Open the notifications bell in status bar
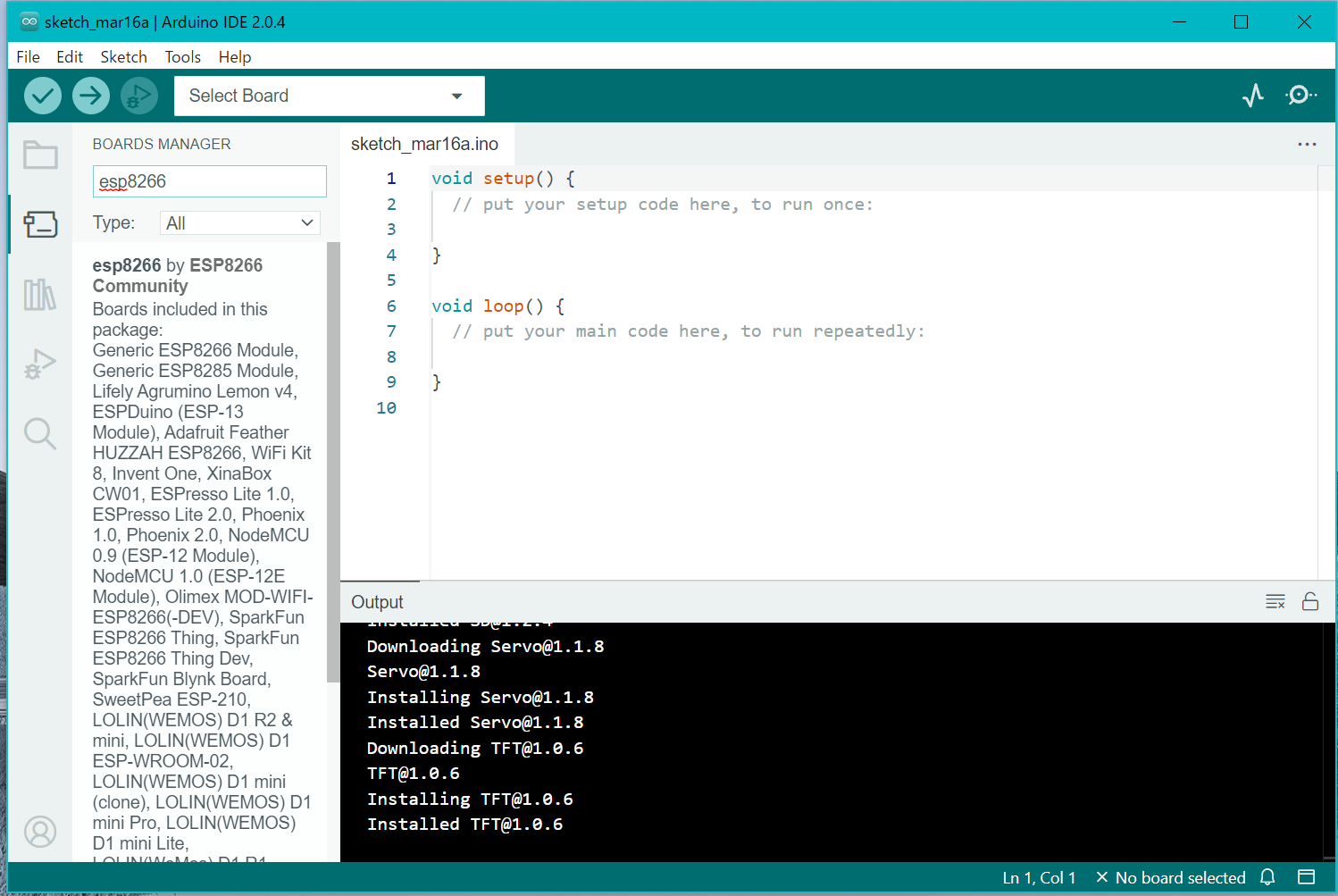The height and width of the screenshot is (896, 1338). point(1267,877)
